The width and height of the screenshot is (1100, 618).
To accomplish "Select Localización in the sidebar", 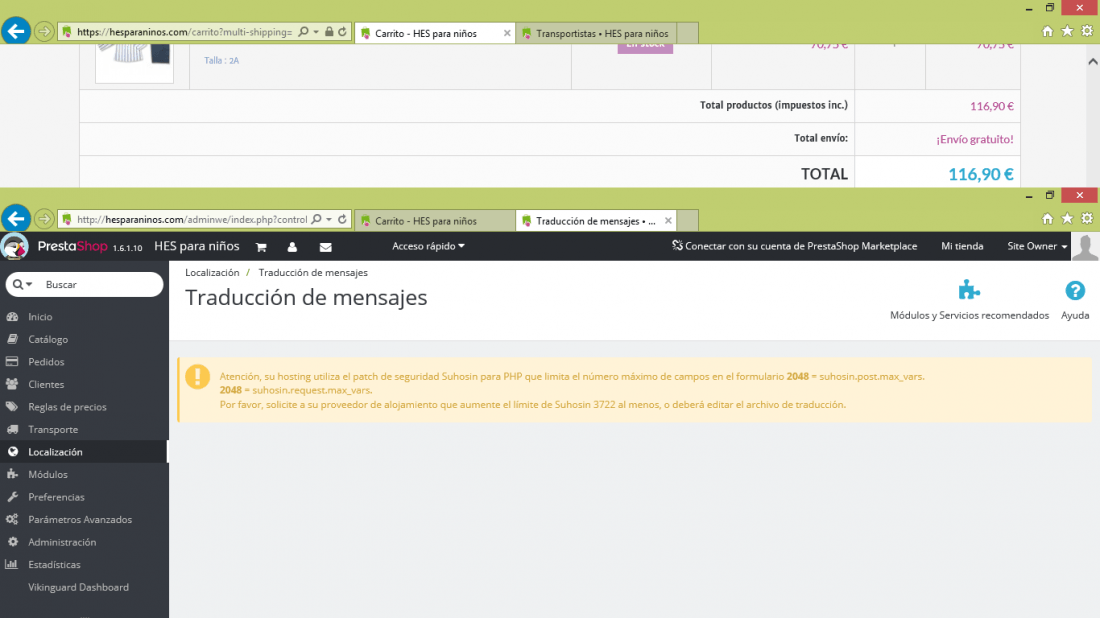I will (x=84, y=452).
